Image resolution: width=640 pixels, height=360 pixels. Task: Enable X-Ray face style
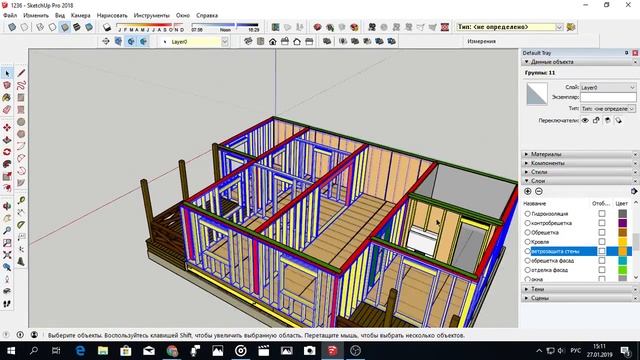(12, 27)
